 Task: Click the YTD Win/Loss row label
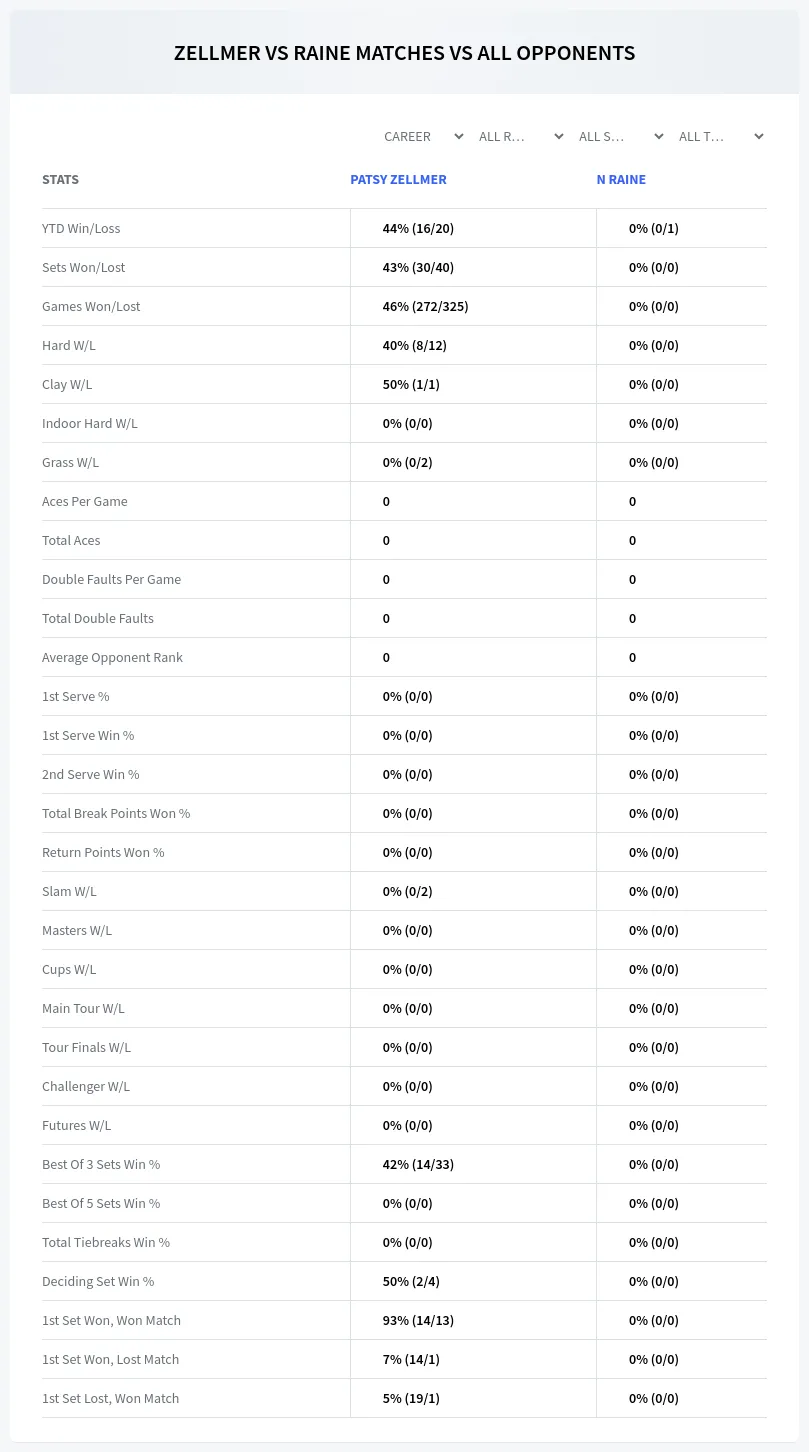tap(81, 228)
